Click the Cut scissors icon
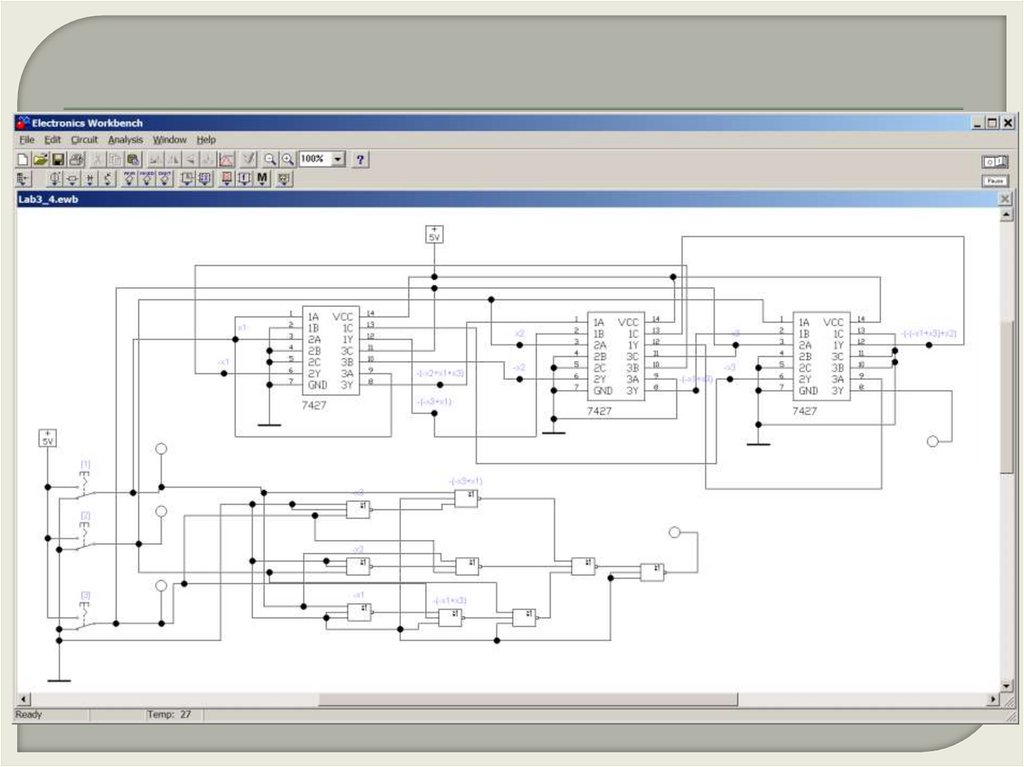This screenshot has width=1024, height=767. coord(98,159)
